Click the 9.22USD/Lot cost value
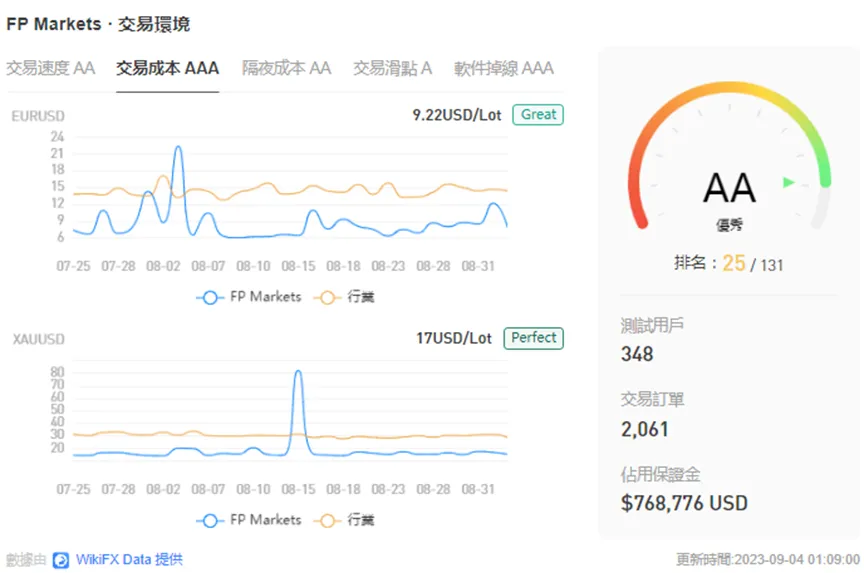864x573 pixels. [x=457, y=115]
